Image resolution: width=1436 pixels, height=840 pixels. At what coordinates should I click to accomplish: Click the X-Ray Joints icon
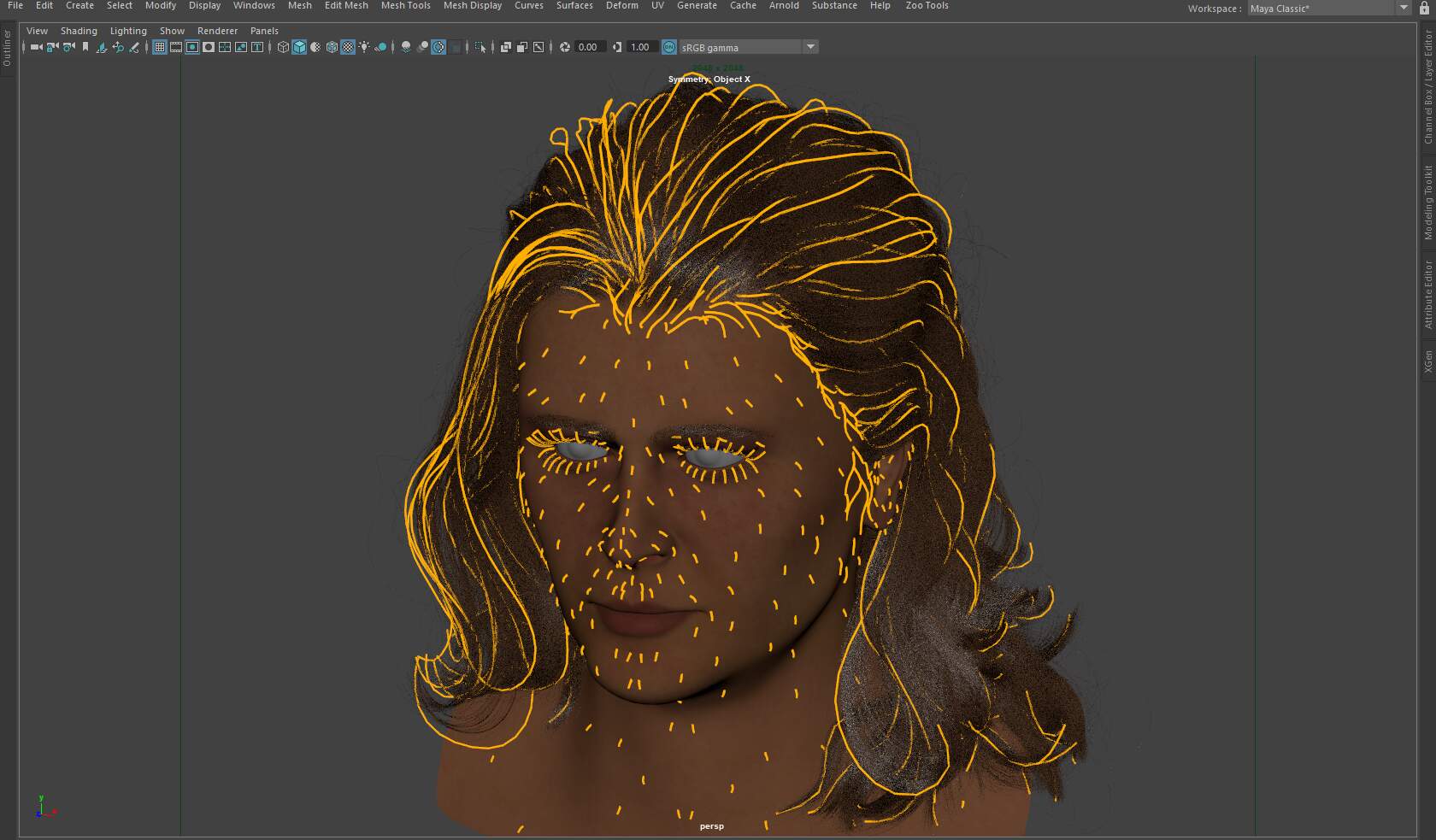click(538, 47)
